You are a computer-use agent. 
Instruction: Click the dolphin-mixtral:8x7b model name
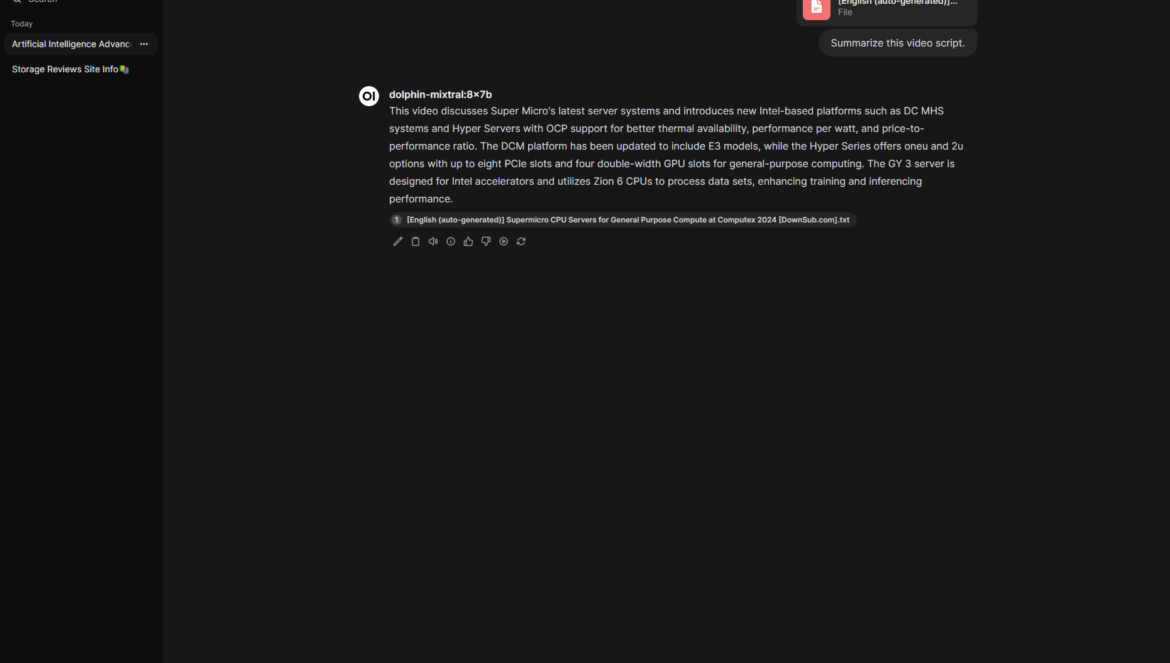tap(440, 95)
